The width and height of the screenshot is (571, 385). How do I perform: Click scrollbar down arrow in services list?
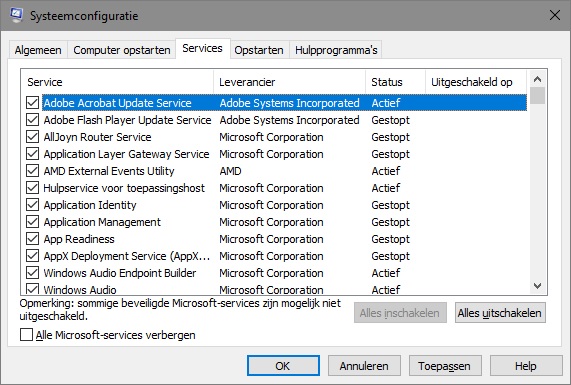[537, 286]
